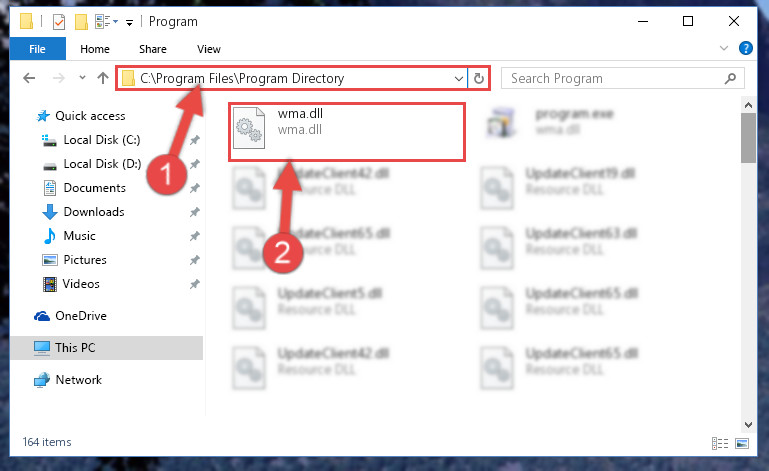This screenshot has height=471, width=769.
Task: Click the search magnifier icon
Action: (x=730, y=78)
